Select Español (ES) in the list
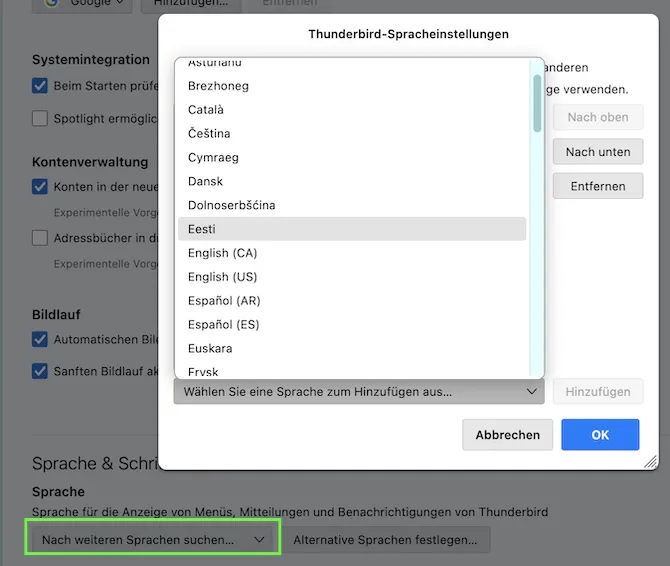Image resolution: width=670 pixels, height=566 pixels. (x=352, y=325)
